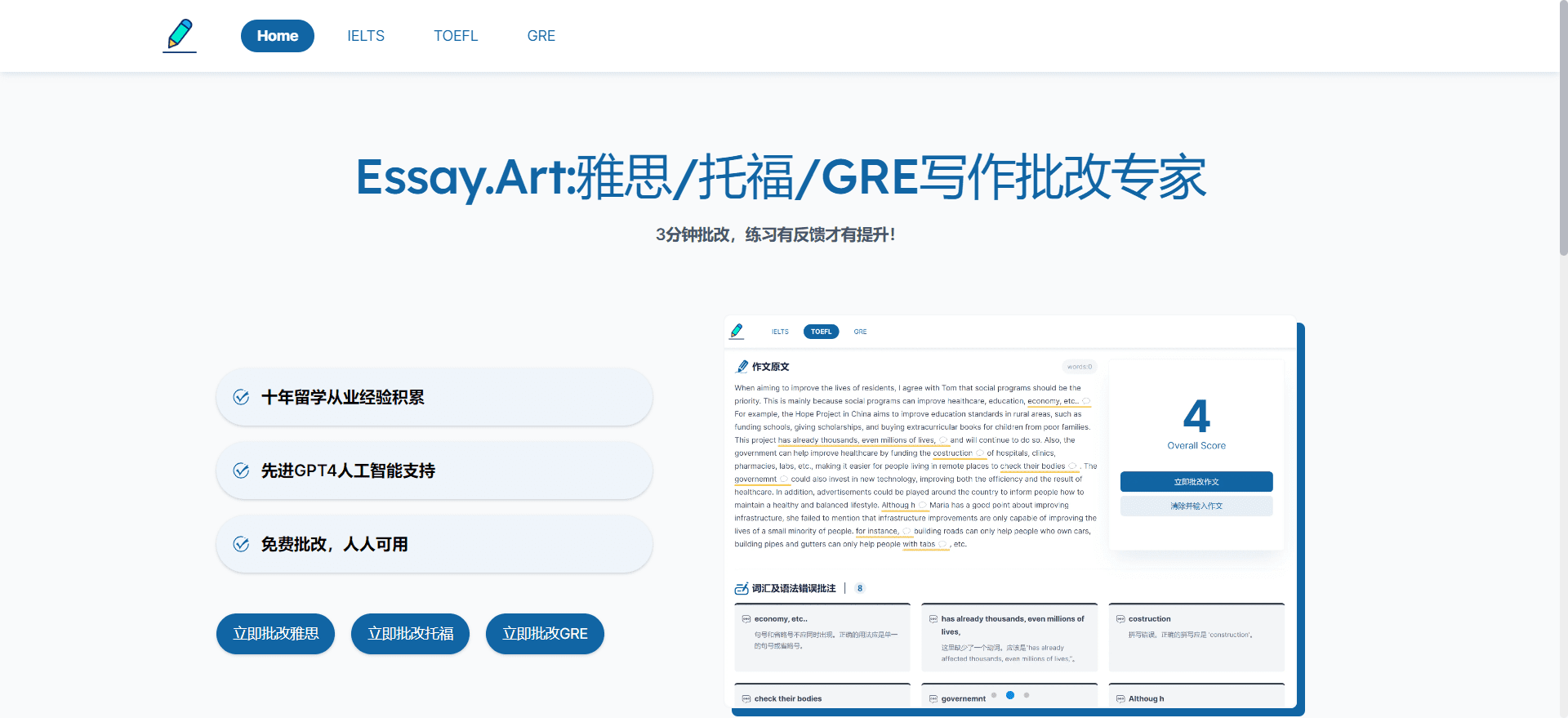The height and width of the screenshot is (718, 1568).
Task: Click the pencil logo in preview screenshot
Action: click(737, 331)
